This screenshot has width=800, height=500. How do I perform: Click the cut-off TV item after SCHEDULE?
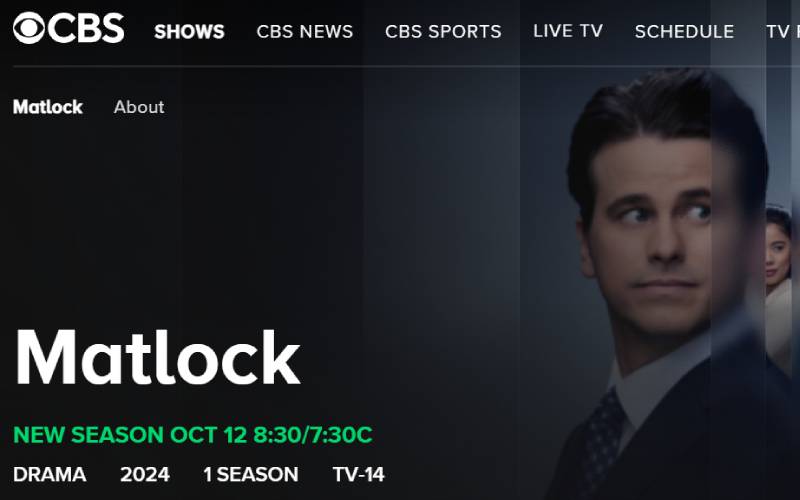783,32
